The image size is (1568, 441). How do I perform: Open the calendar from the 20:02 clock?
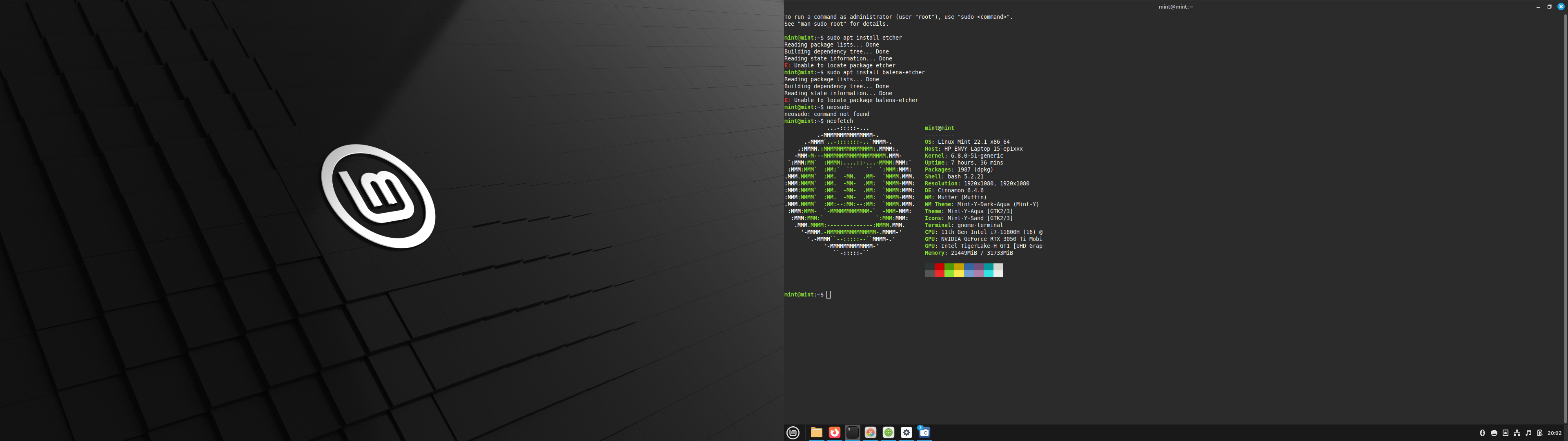1555,433
